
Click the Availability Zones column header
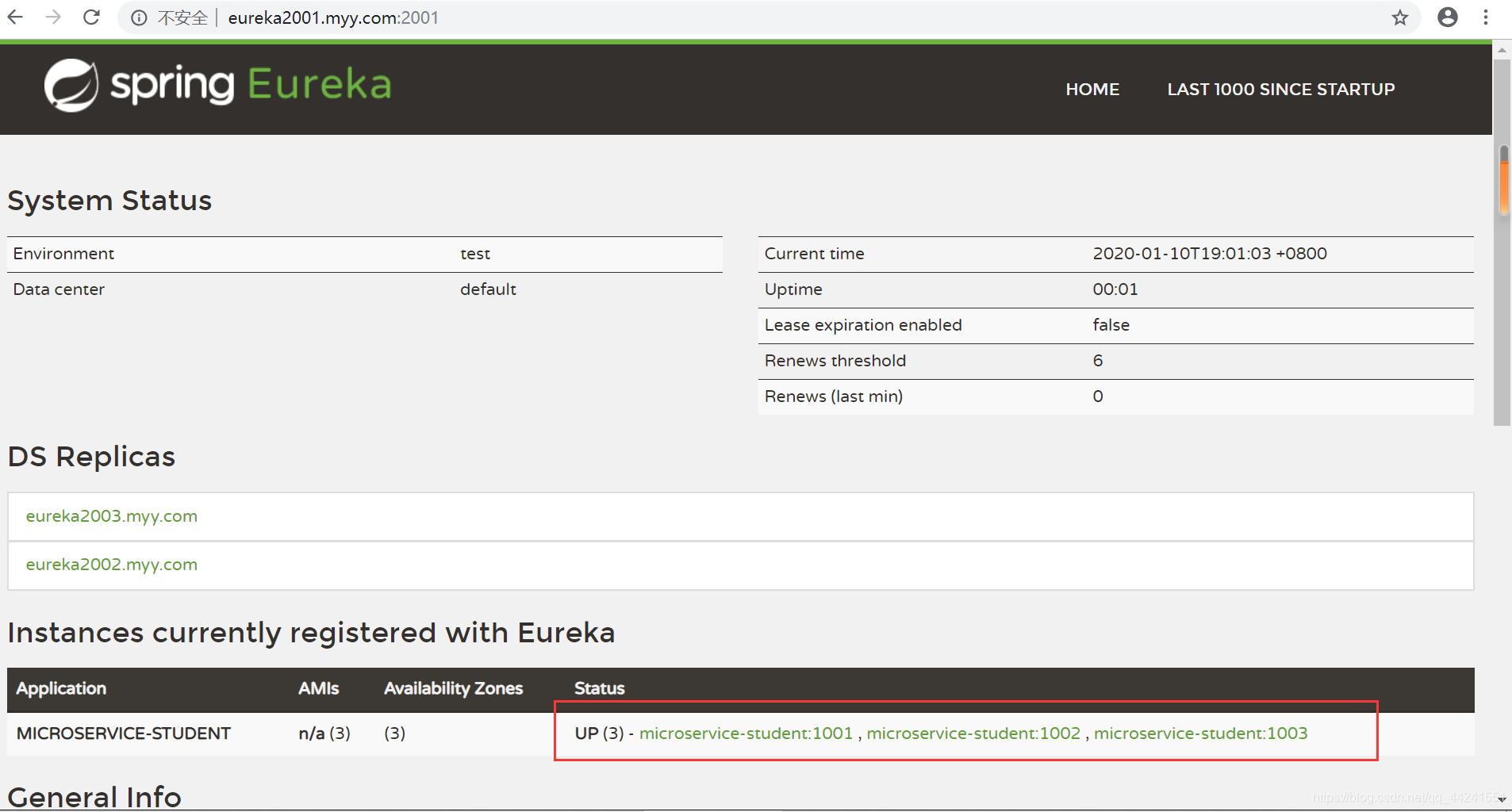(x=453, y=688)
